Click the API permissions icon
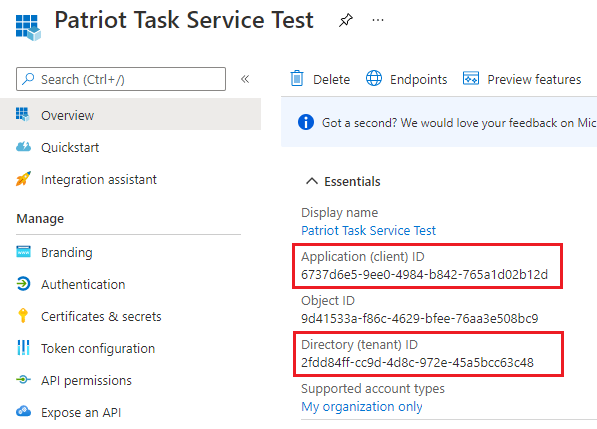This screenshot has height=429, width=597. pyautogui.click(x=23, y=380)
